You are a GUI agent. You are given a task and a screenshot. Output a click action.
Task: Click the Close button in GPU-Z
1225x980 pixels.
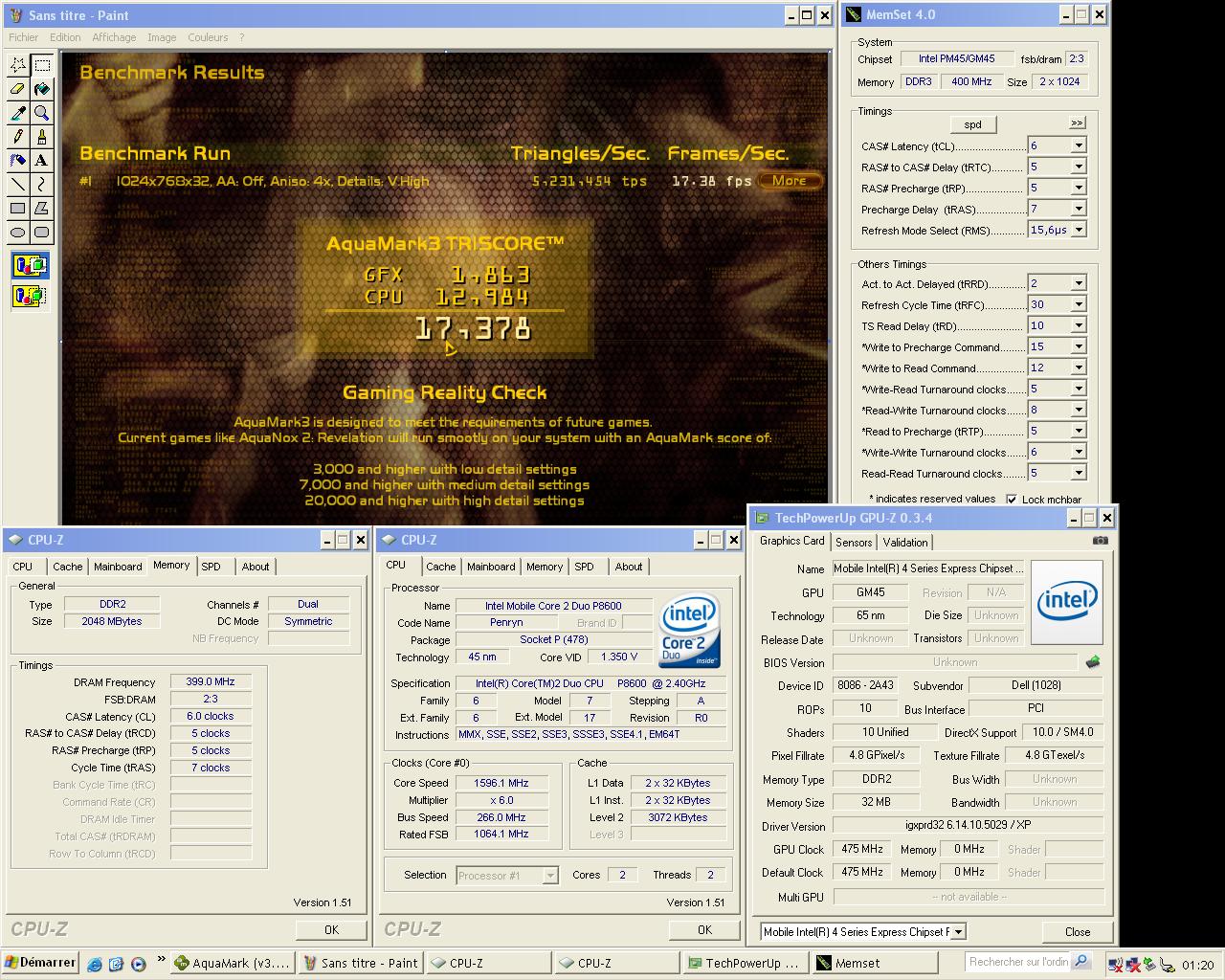tap(1078, 931)
